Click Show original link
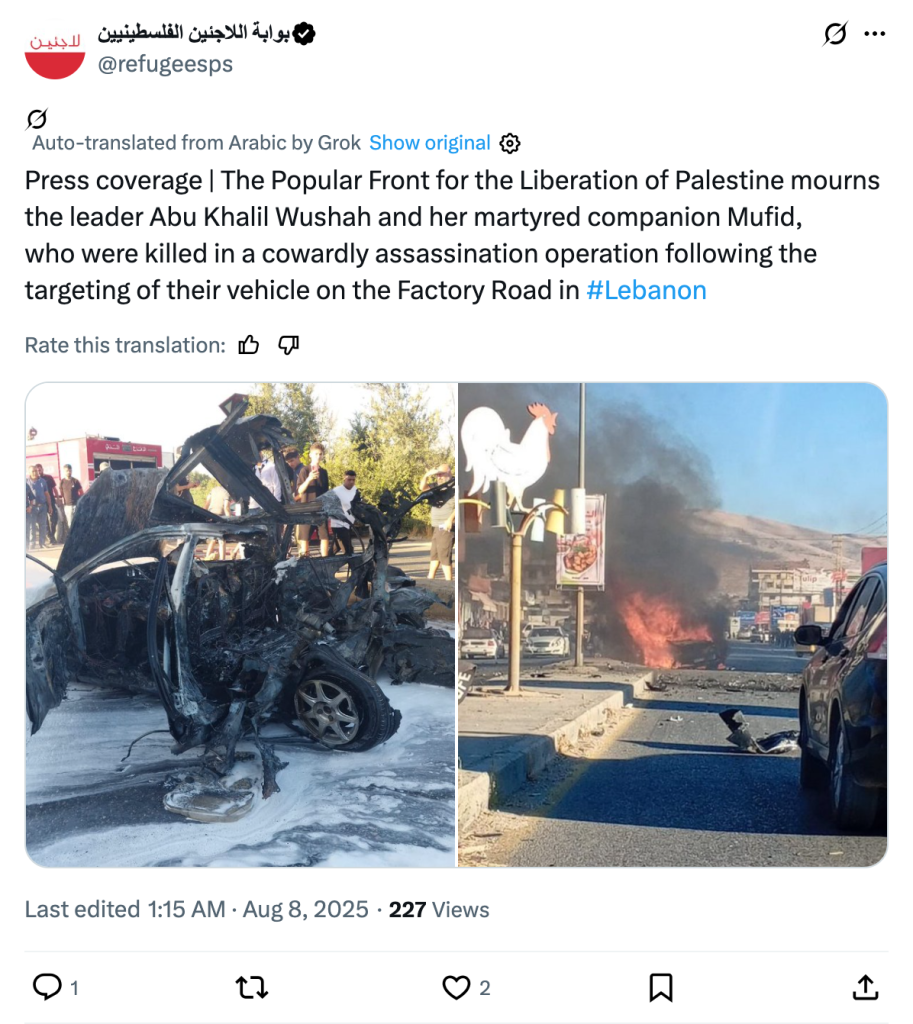The height and width of the screenshot is (1024, 913). [x=430, y=143]
